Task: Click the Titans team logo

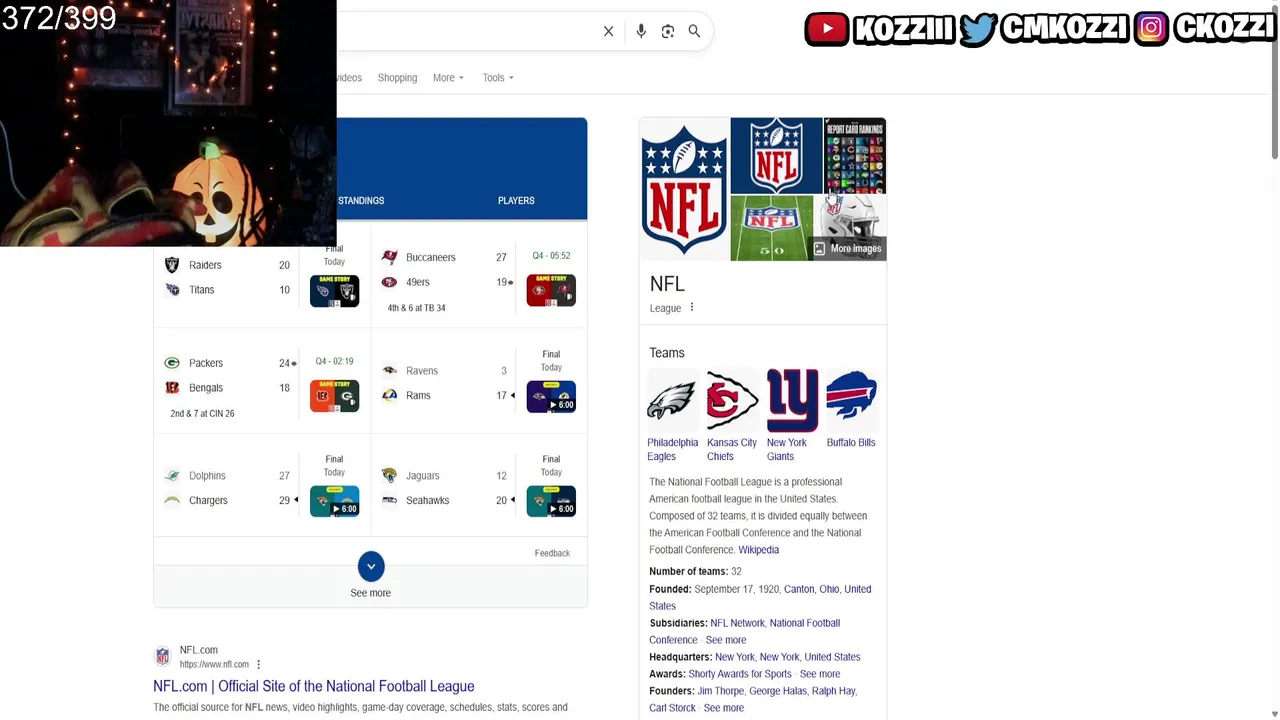Action: coord(172,290)
